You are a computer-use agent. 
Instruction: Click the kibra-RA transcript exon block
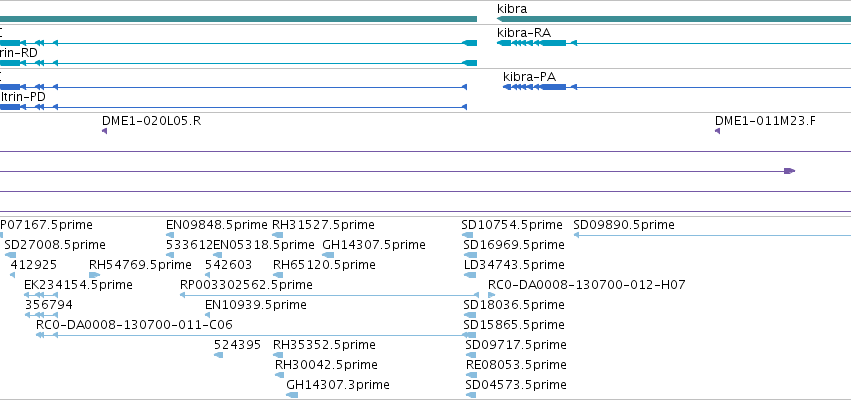(x=553, y=43)
